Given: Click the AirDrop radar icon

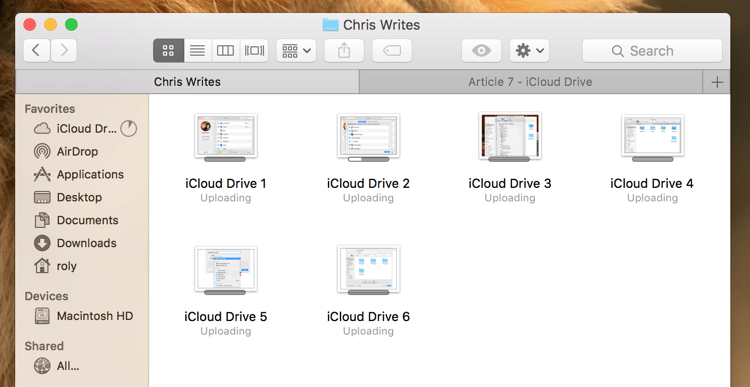Looking at the screenshot, I should pos(42,152).
